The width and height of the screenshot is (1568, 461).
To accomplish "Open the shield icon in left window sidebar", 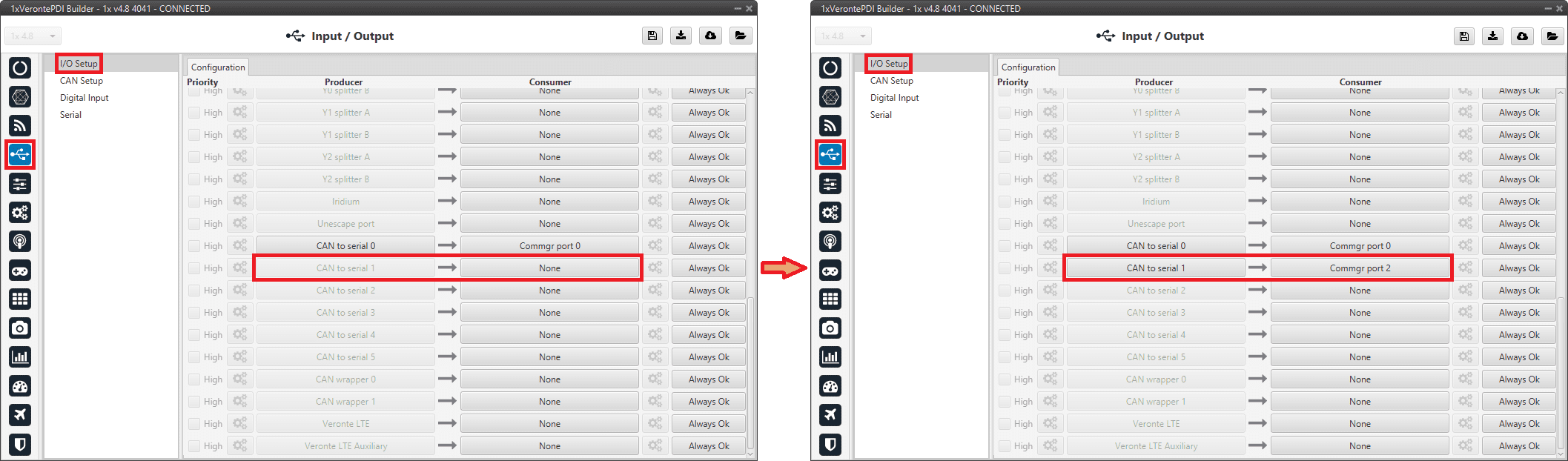I will tap(20, 444).
